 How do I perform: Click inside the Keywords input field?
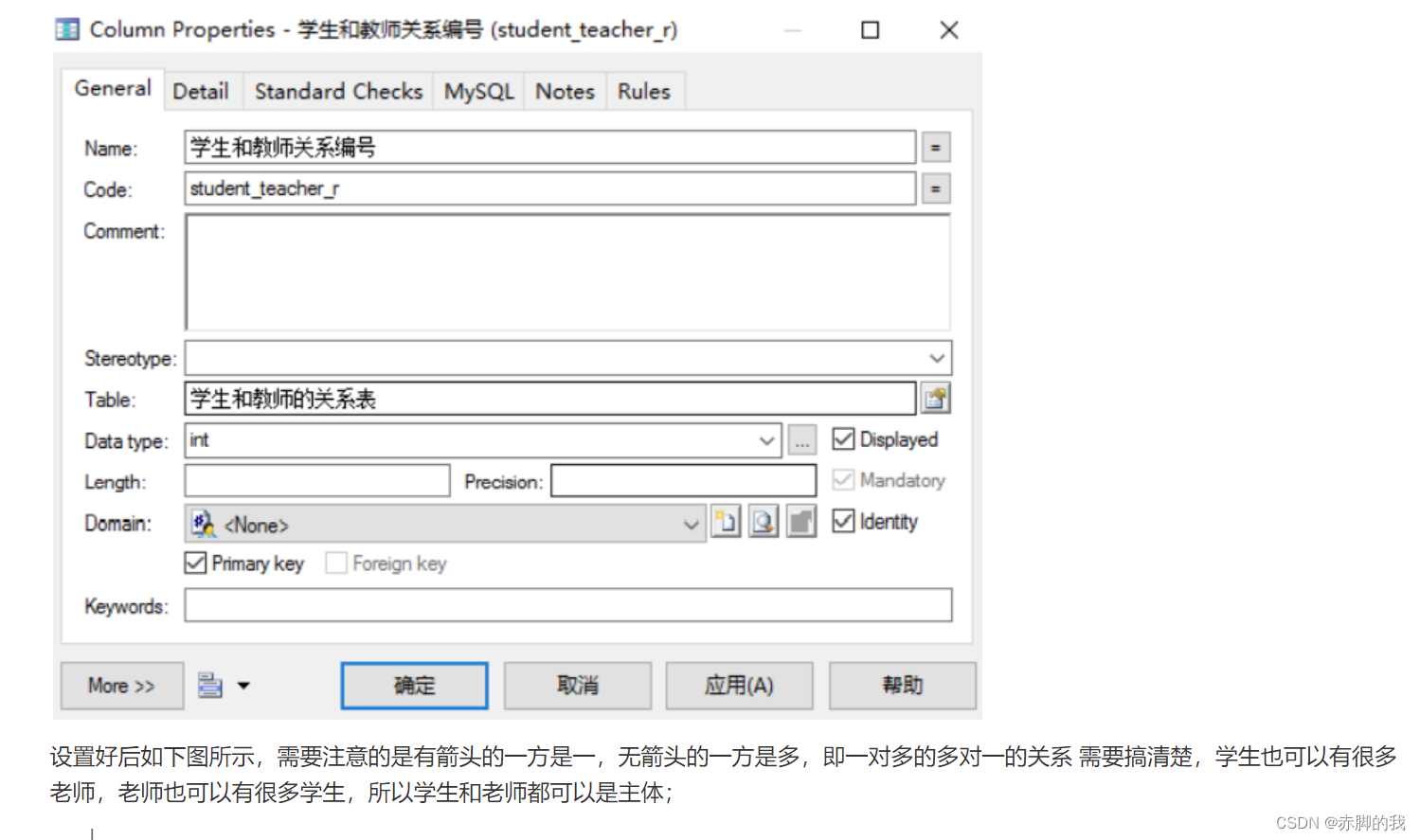[568, 605]
